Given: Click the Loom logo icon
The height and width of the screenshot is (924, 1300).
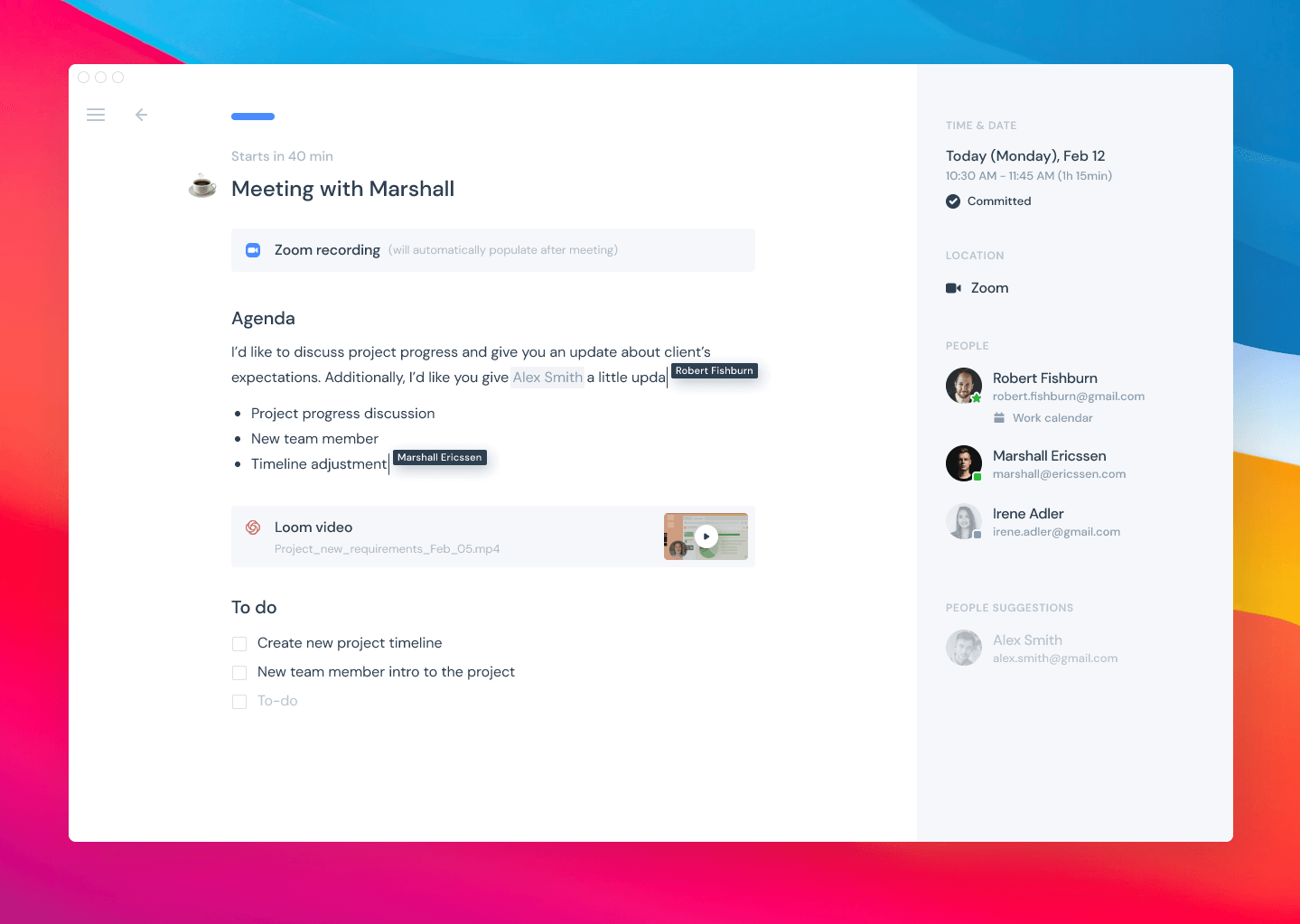Looking at the screenshot, I should (x=253, y=527).
